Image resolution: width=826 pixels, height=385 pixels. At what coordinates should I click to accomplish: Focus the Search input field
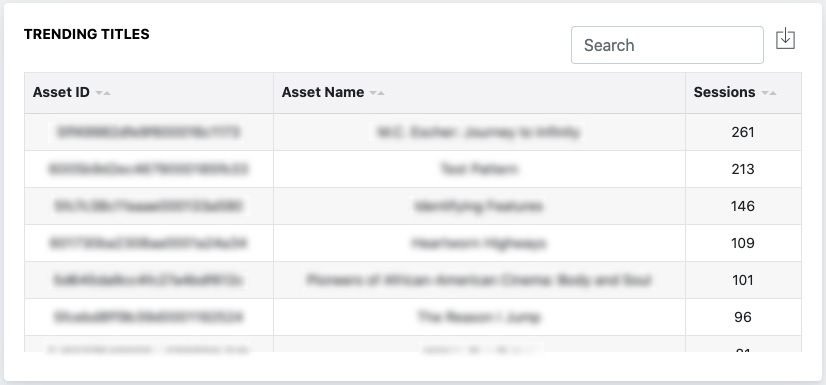click(x=667, y=45)
